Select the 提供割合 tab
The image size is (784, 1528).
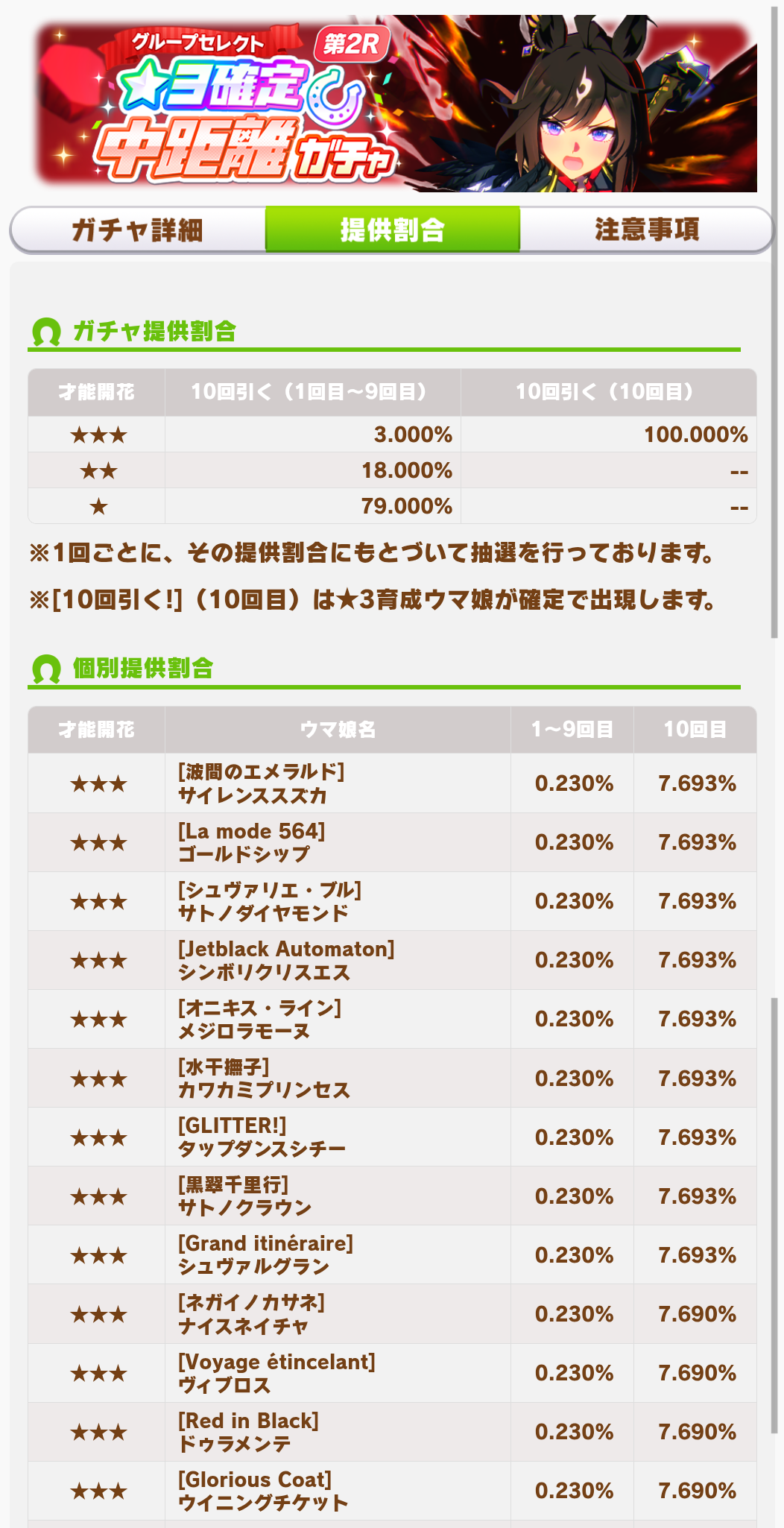coord(393,230)
